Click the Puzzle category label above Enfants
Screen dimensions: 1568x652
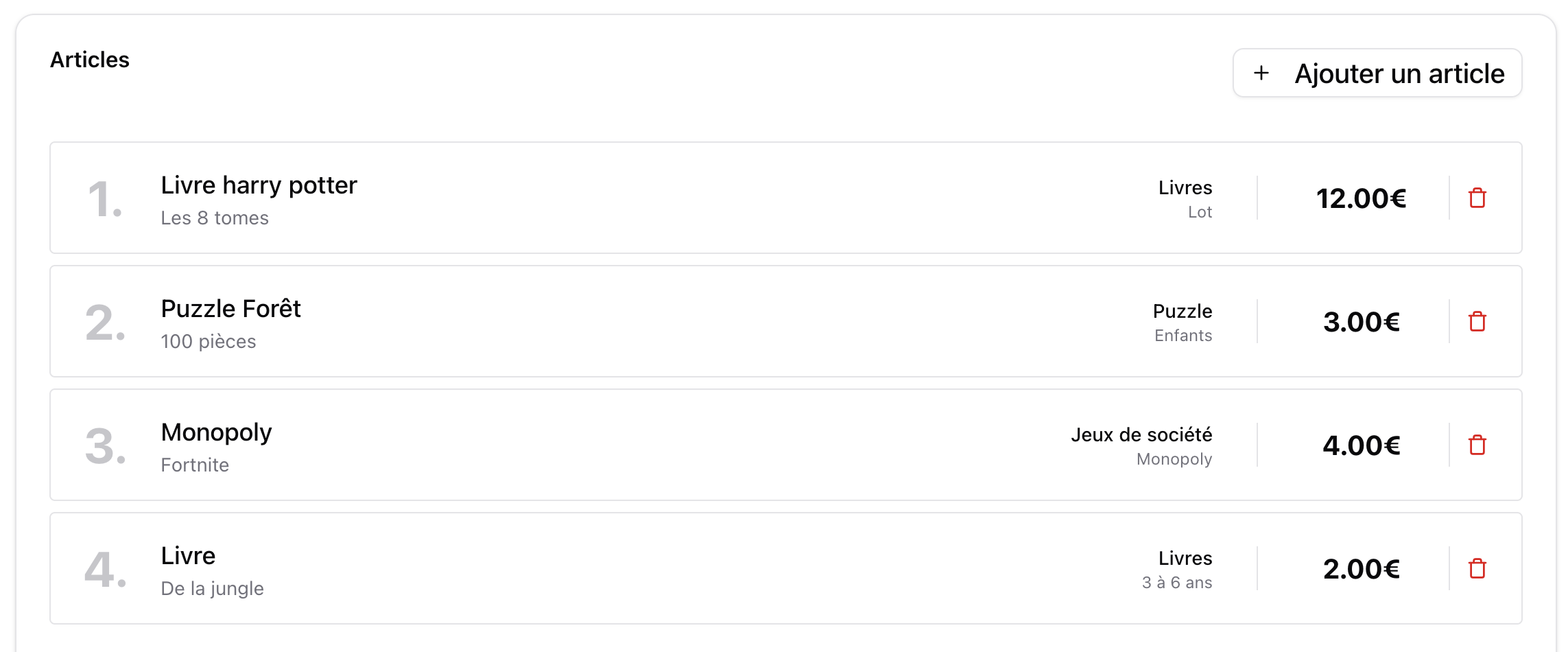tap(1182, 311)
